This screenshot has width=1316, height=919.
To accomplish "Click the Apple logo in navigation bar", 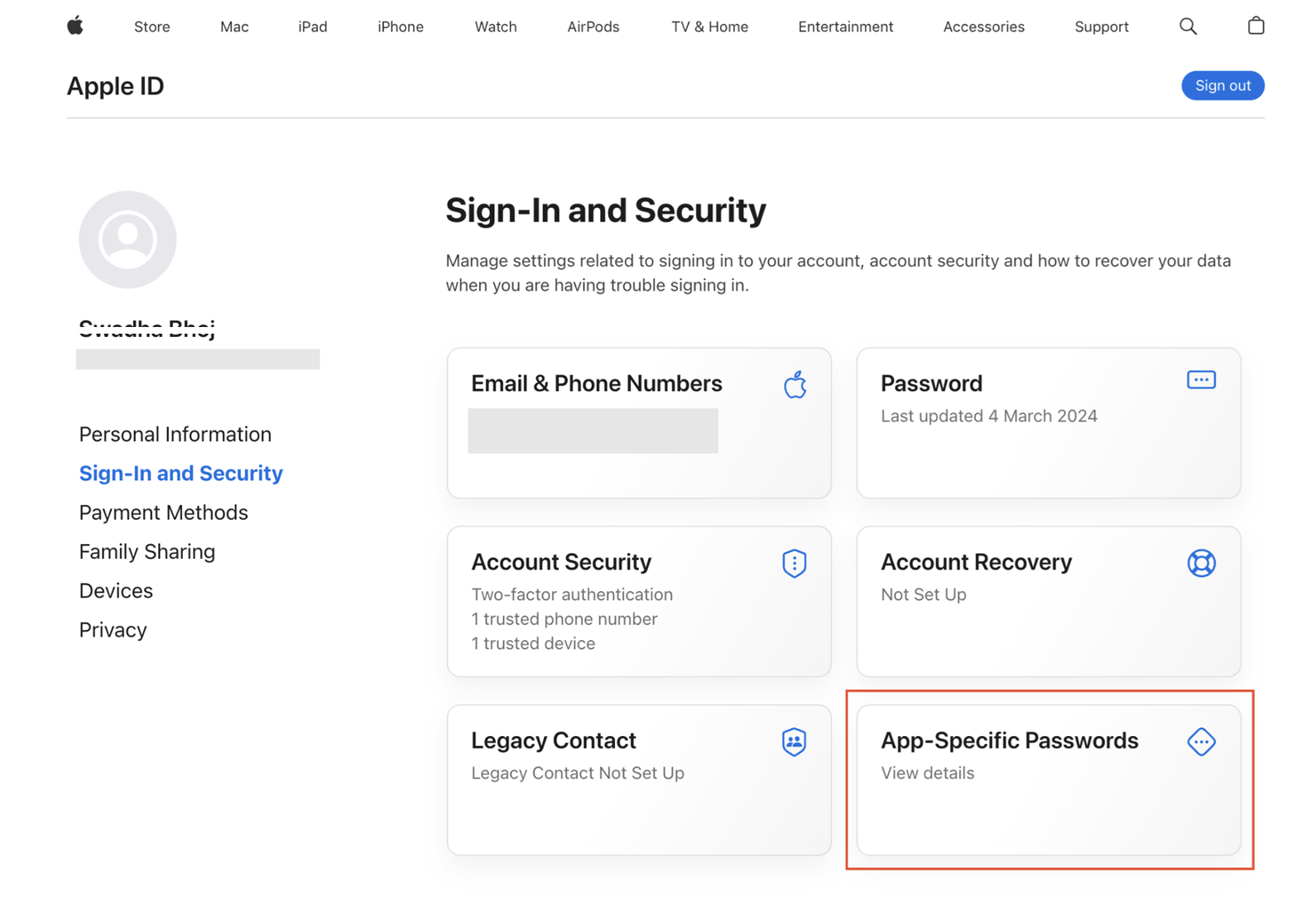I will coord(75,26).
